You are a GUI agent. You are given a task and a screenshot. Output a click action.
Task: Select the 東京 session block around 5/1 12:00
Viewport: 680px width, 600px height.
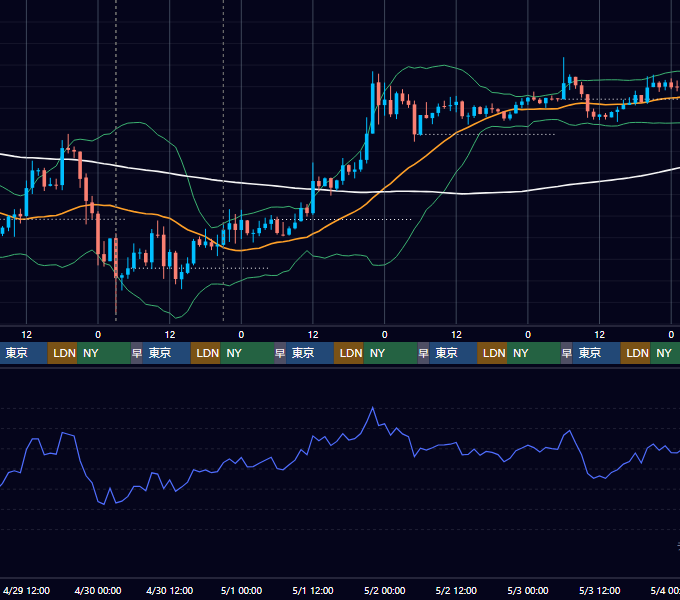coord(310,353)
